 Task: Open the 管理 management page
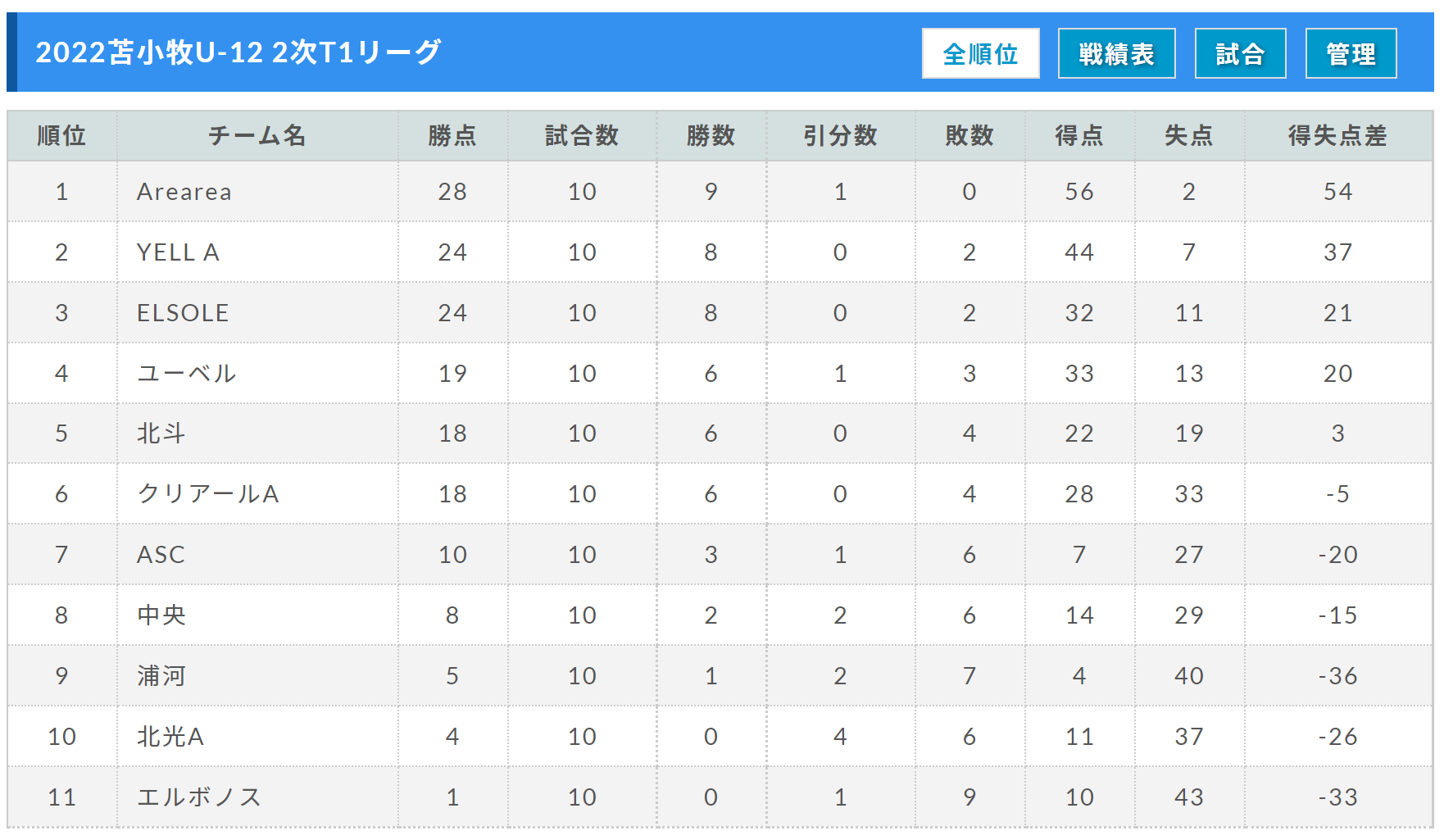point(1351,53)
